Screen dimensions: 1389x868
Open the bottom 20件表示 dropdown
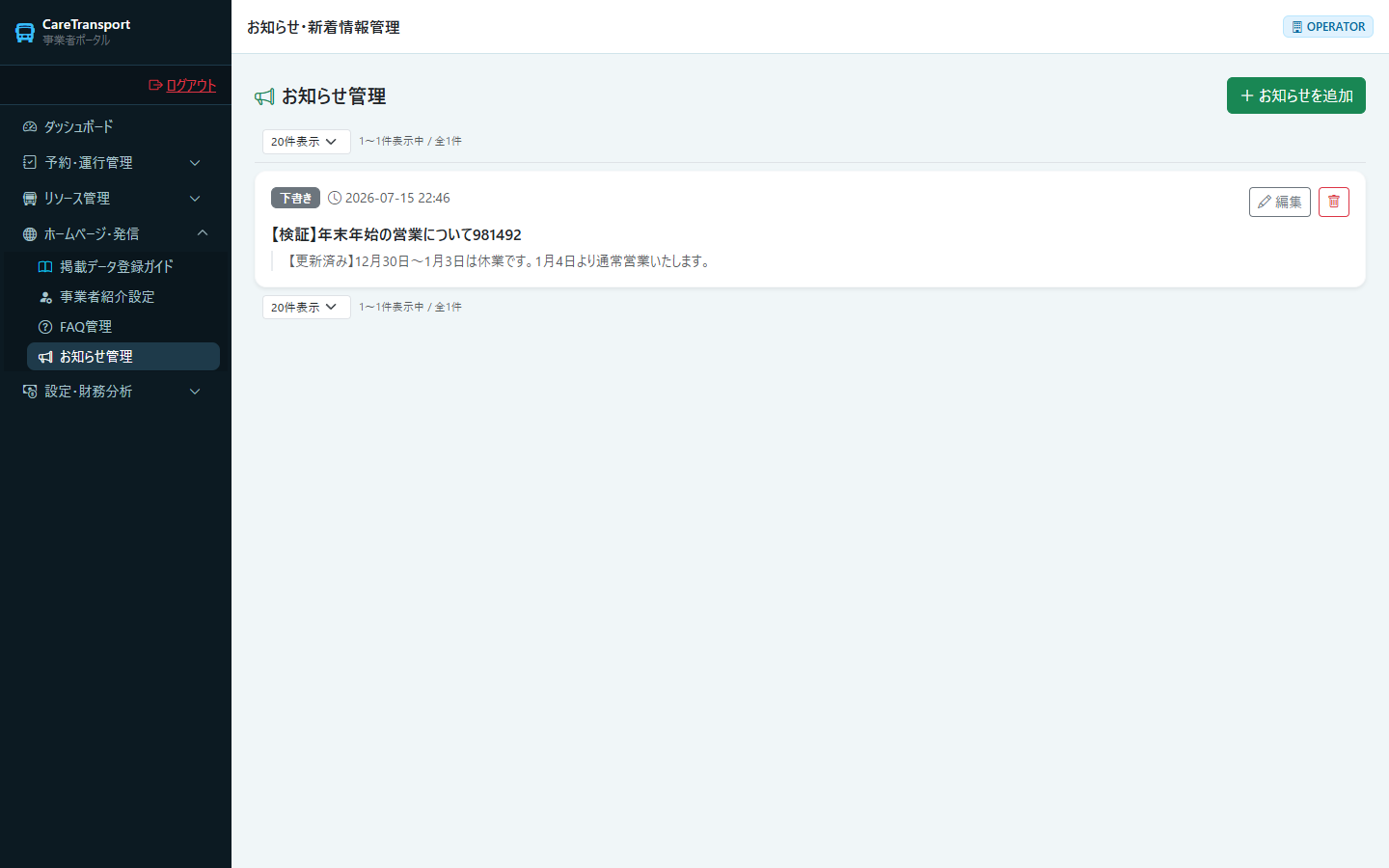307,308
